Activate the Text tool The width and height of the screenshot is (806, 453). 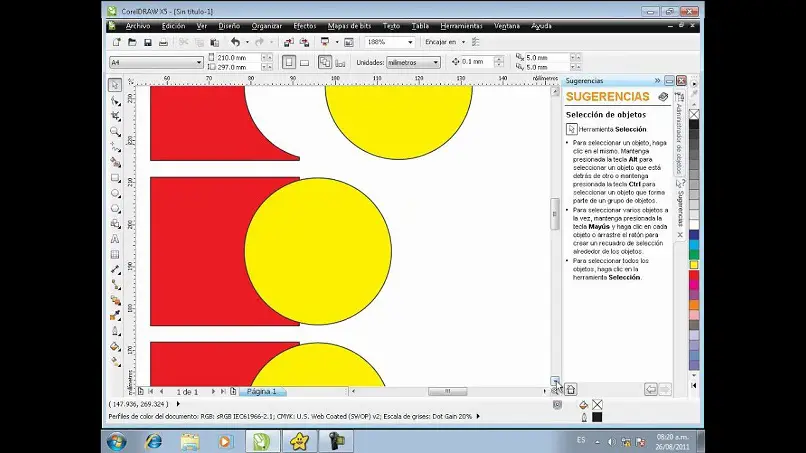[x=116, y=240]
